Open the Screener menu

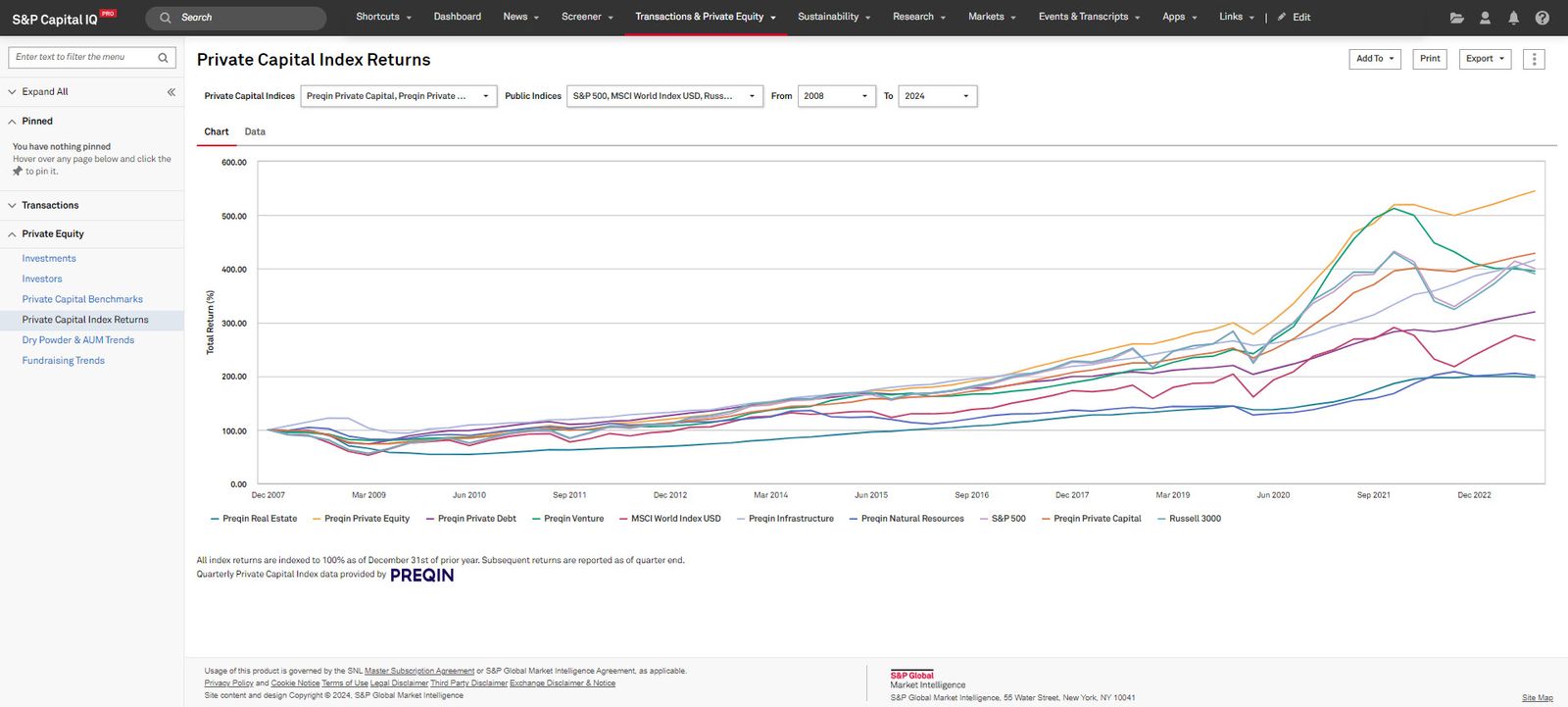[x=587, y=17]
